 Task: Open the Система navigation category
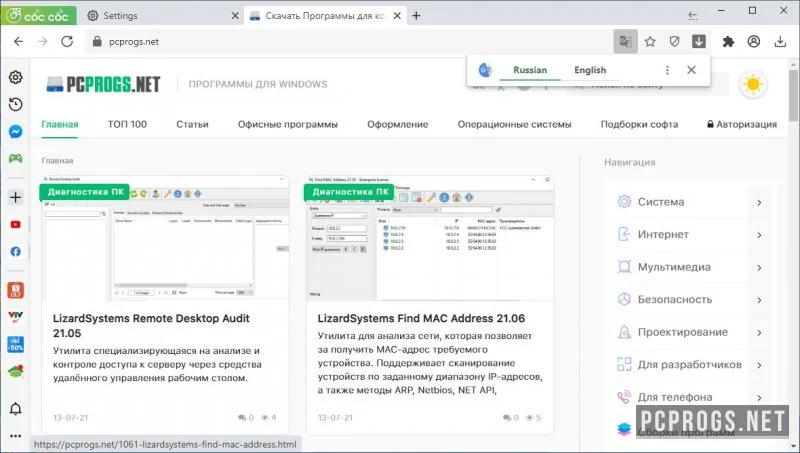pos(661,202)
